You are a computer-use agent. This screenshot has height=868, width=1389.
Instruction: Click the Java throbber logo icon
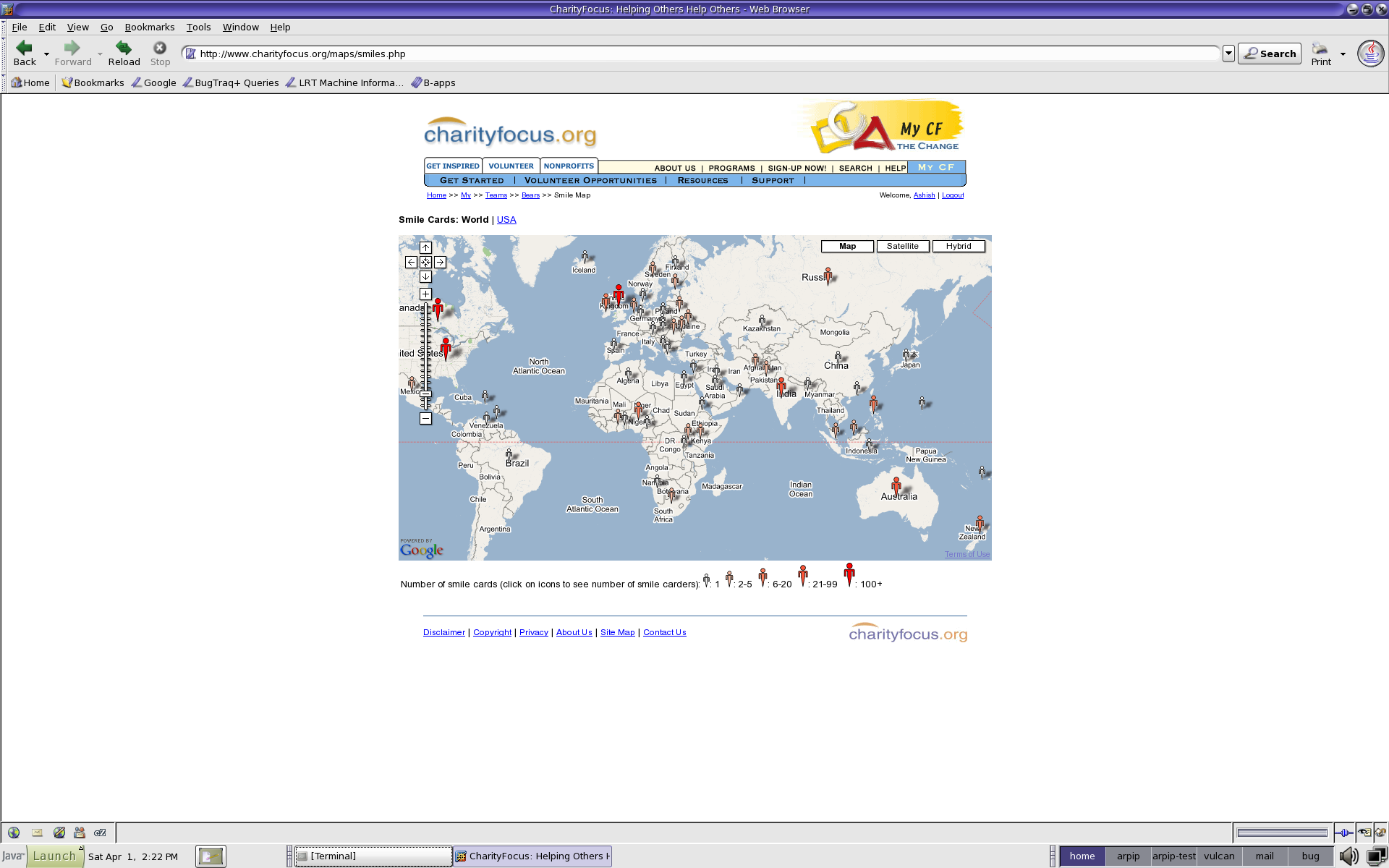point(1370,53)
